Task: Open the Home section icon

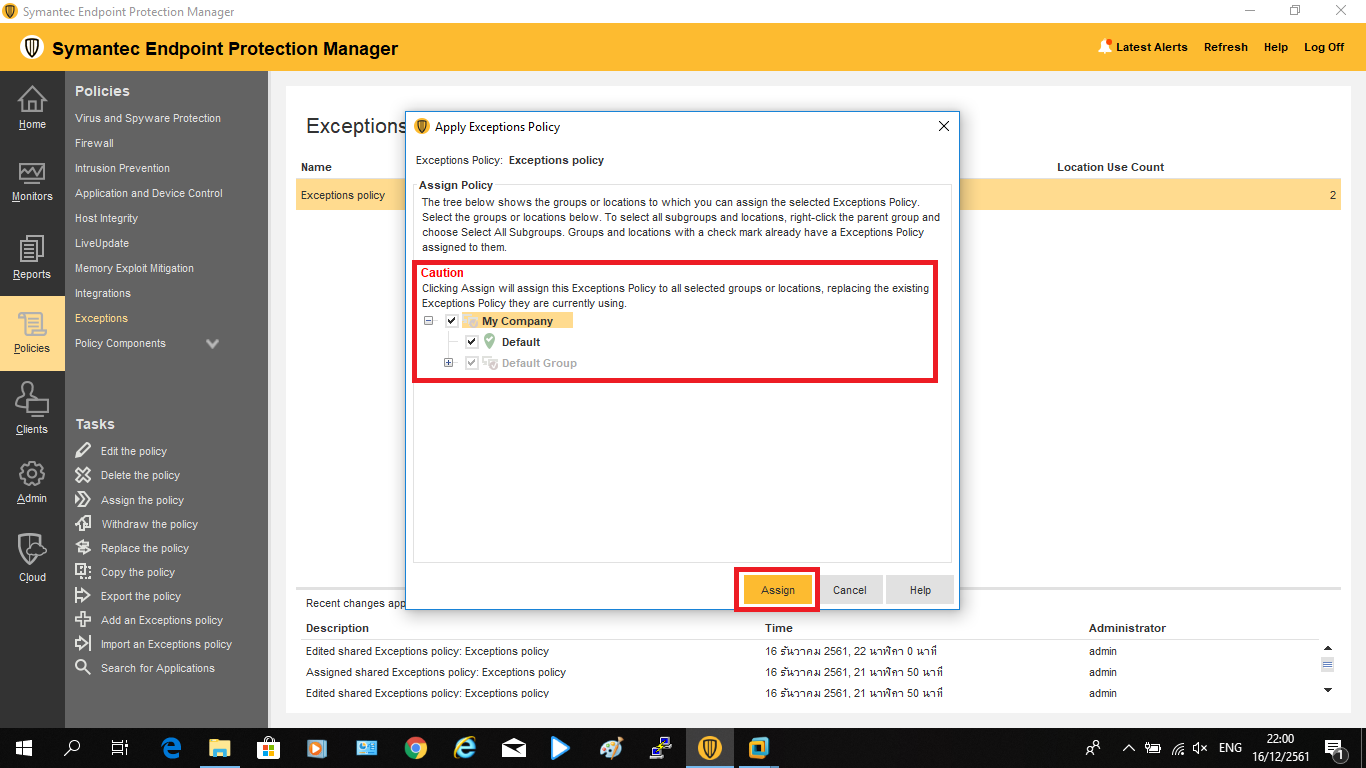Action: point(32,100)
